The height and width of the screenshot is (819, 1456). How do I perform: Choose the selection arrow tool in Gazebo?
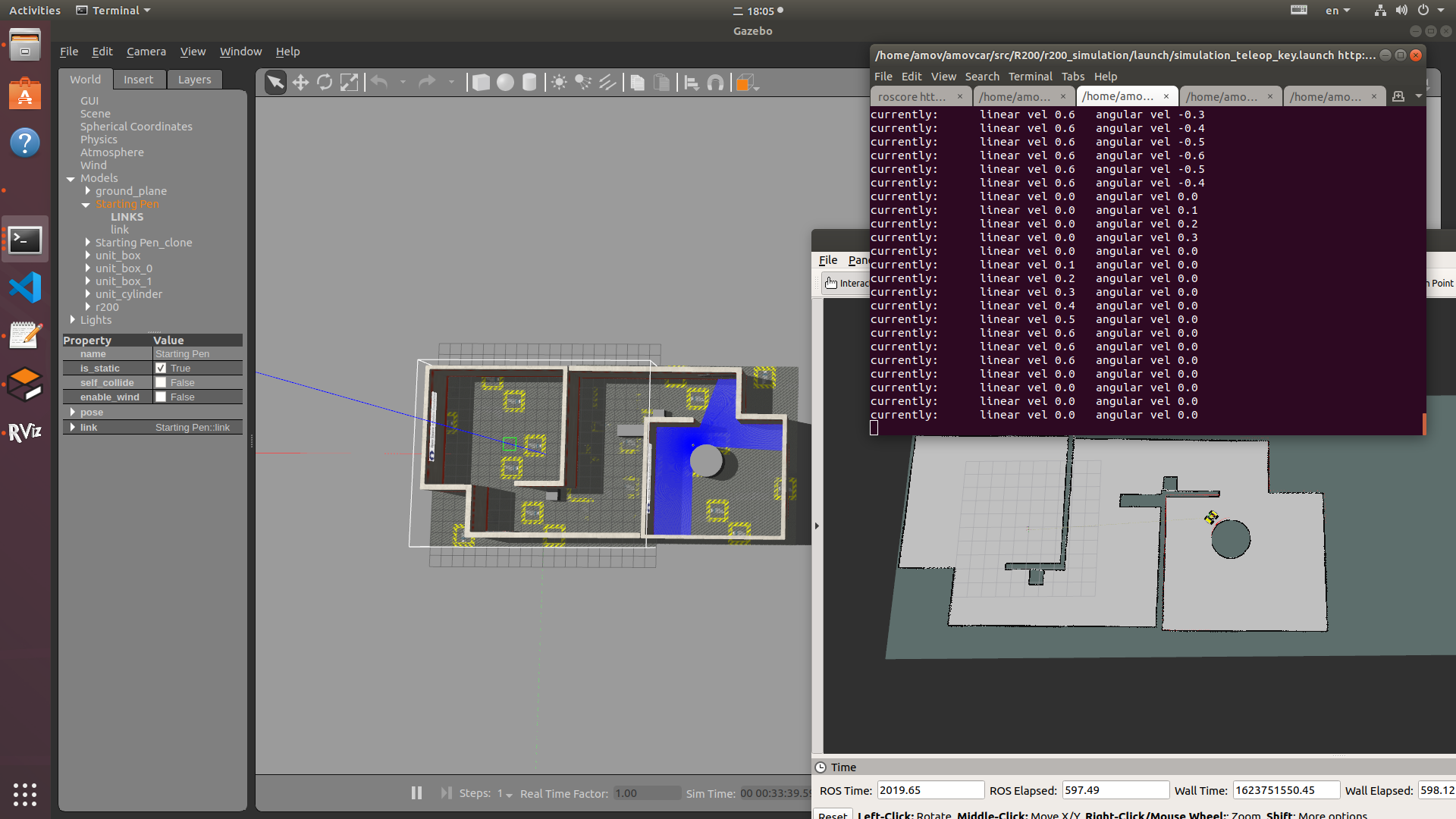point(275,82)
